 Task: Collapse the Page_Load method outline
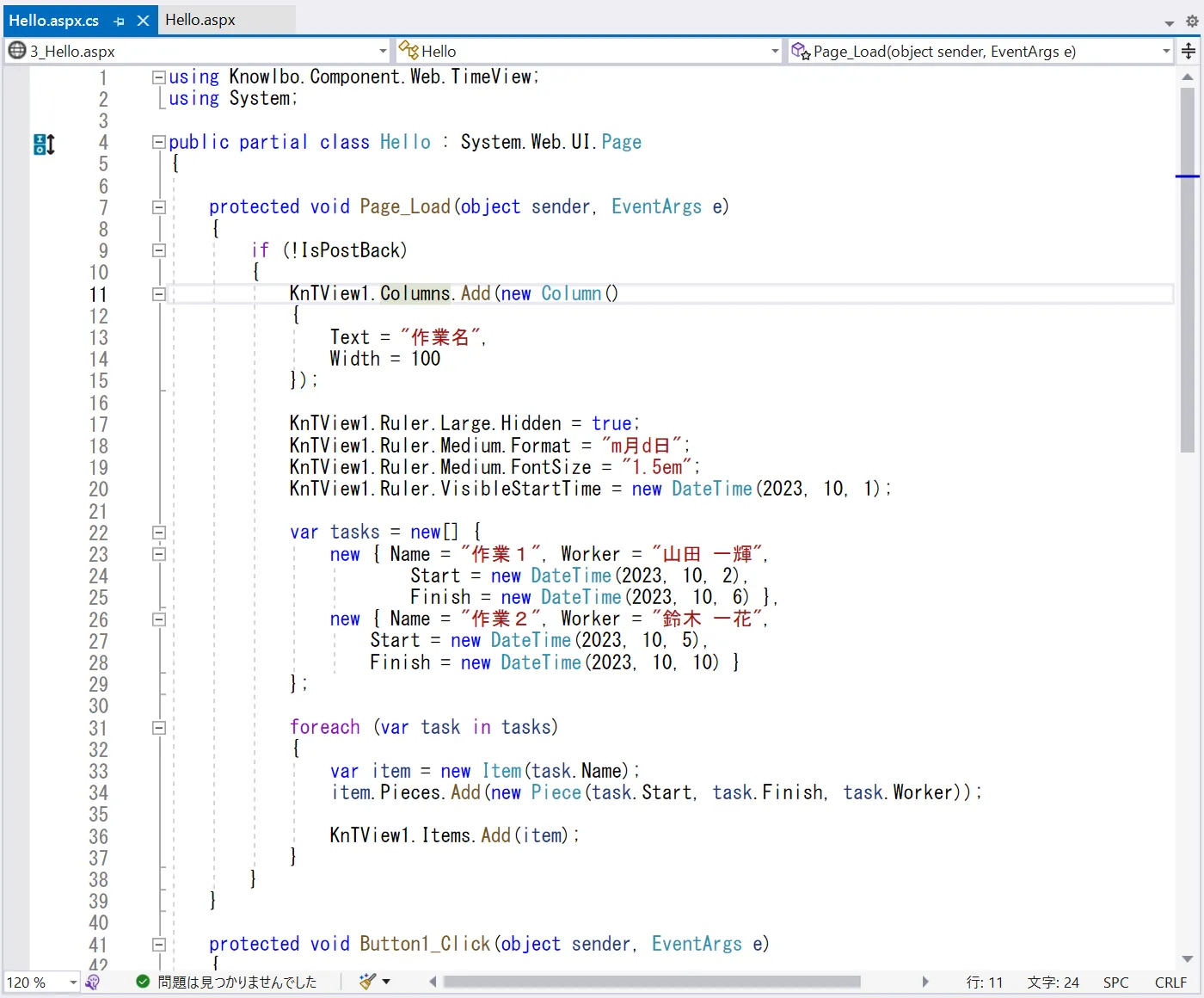point(158,206)
